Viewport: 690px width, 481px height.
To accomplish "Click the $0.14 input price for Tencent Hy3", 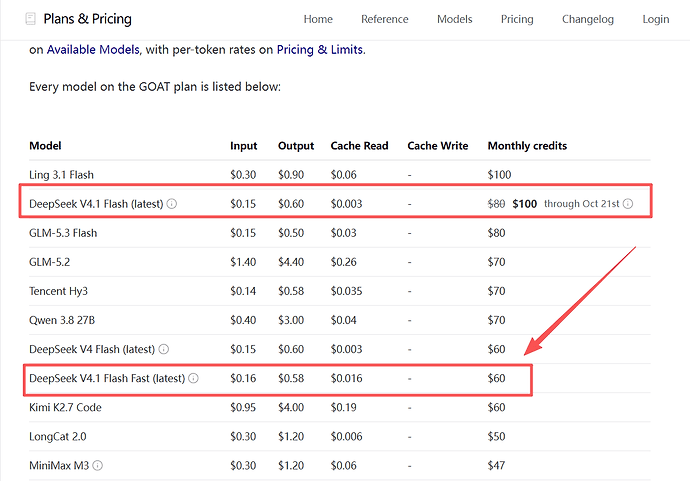I will (243, 291).
